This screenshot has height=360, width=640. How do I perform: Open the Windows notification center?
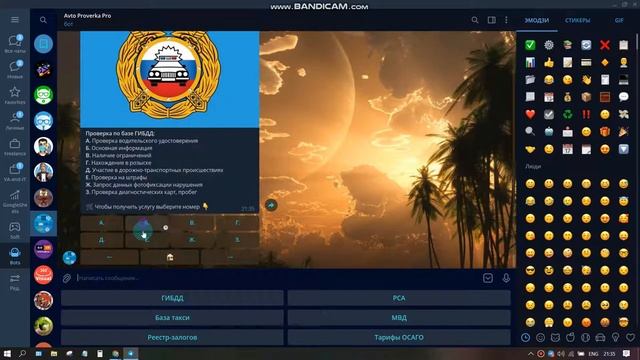tap(627, 353)
